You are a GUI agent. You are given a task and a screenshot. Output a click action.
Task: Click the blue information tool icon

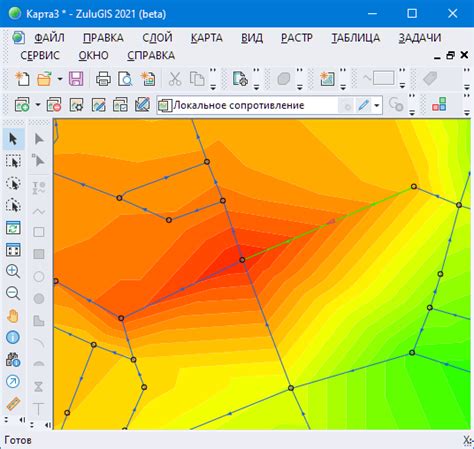tap(13, 338)
